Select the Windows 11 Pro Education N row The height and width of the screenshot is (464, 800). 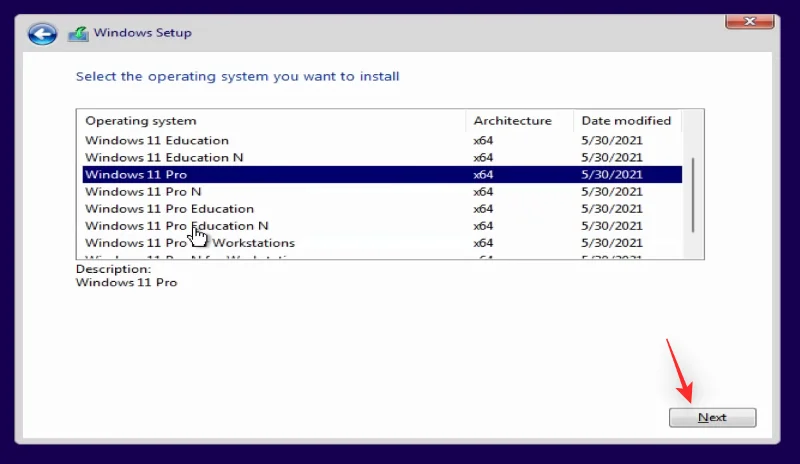(382, 226)
